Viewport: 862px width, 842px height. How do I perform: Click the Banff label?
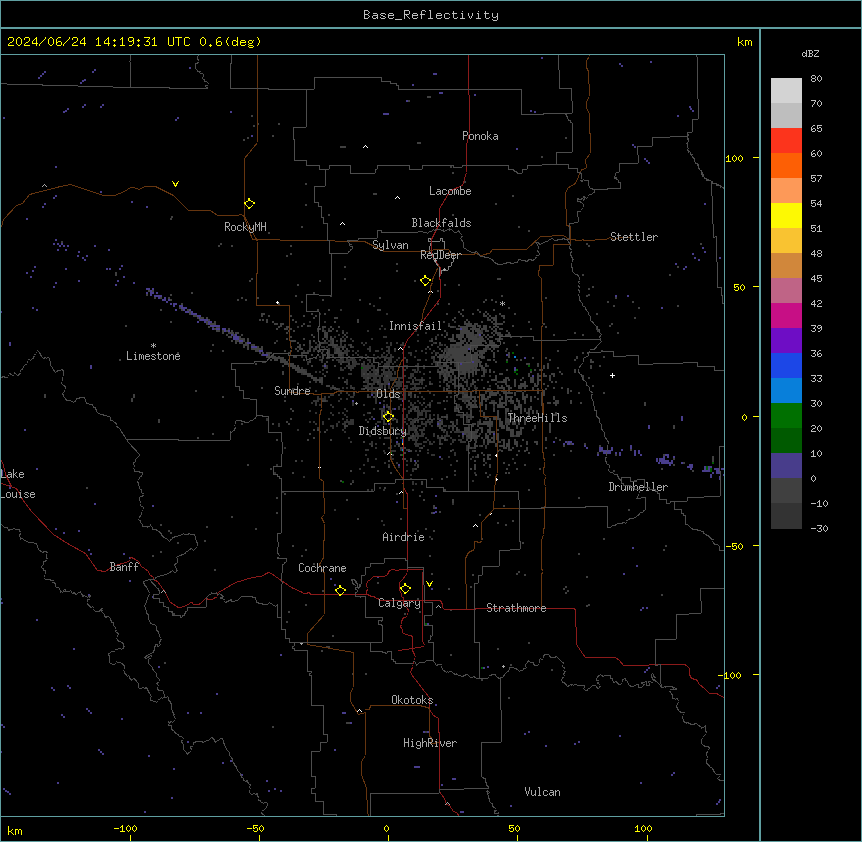click(x=124, y=567)
